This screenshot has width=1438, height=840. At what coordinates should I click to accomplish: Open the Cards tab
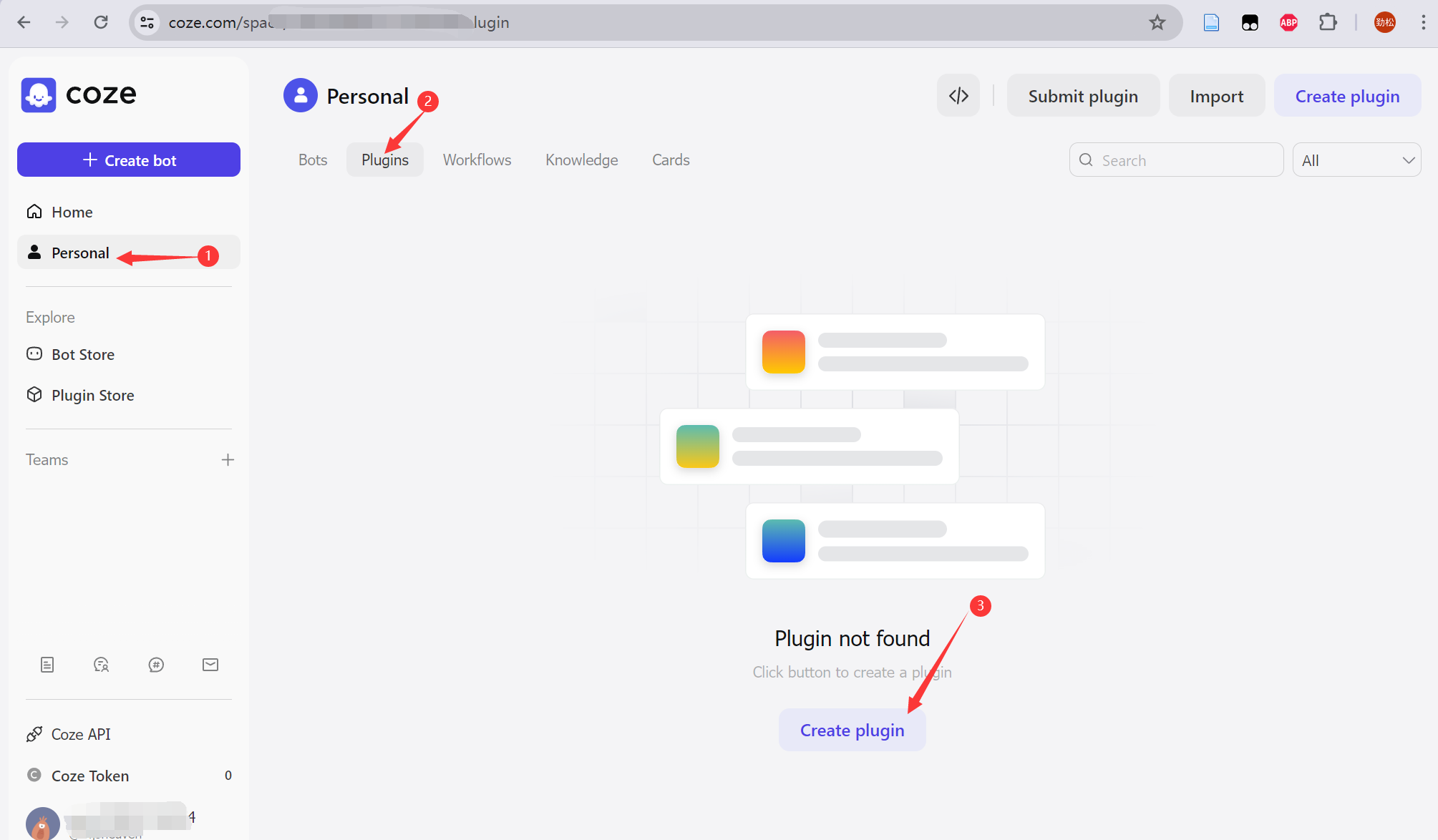[671, 160]
